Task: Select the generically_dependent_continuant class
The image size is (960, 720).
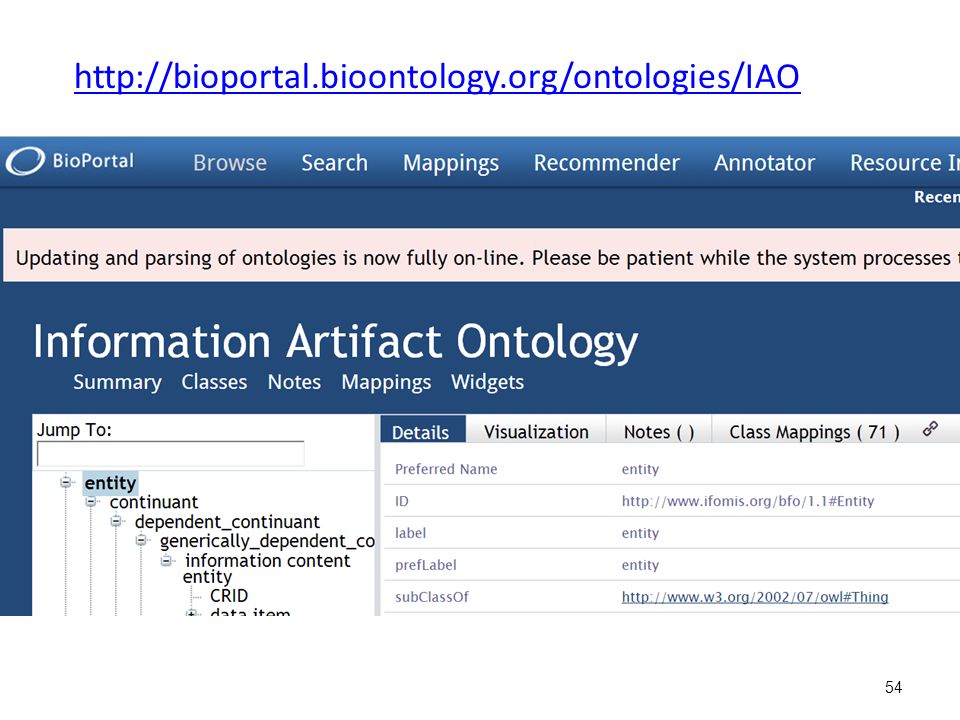Action: tap(267, 541)
